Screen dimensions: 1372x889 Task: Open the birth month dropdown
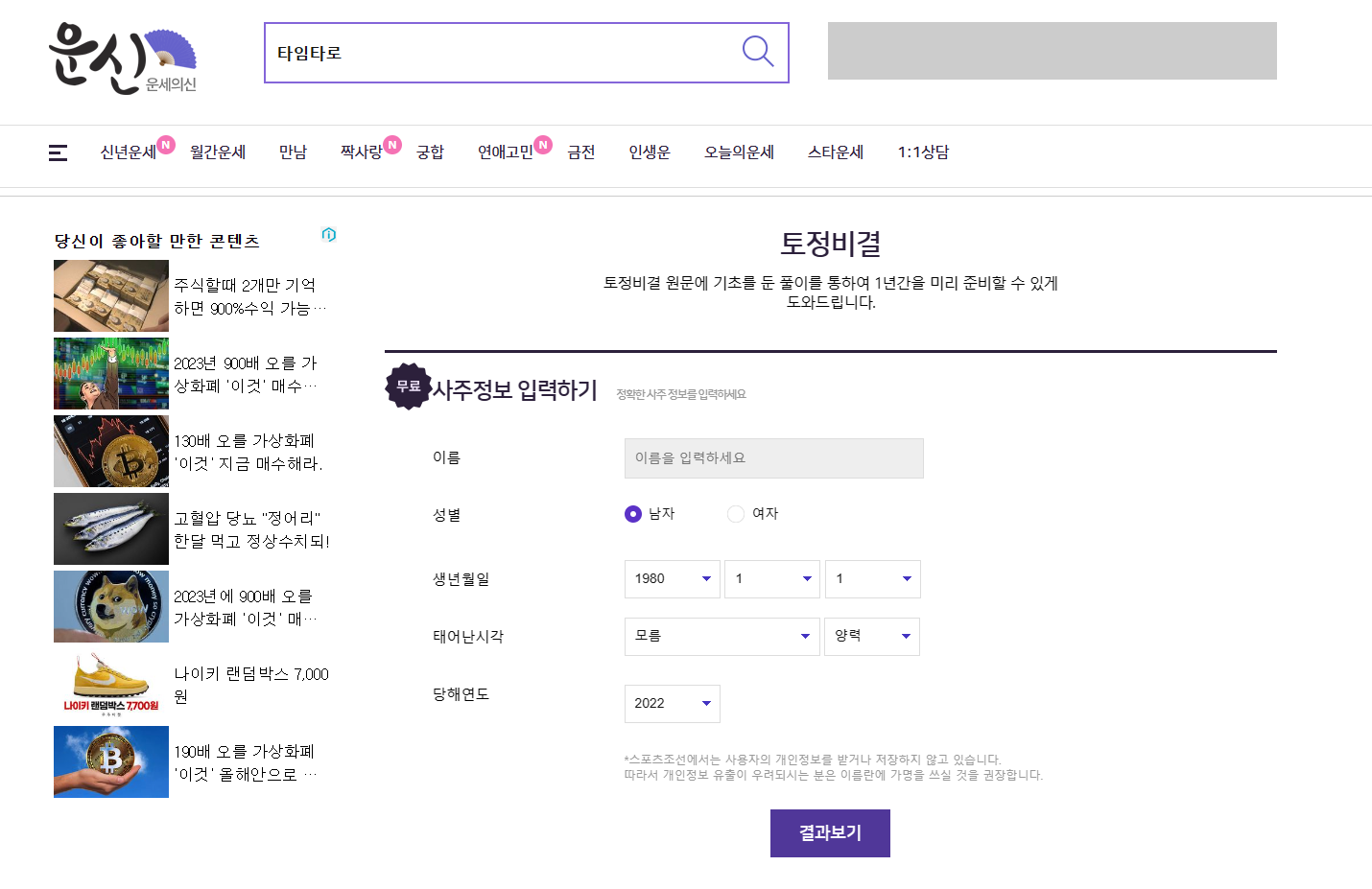[x=771, y=578]
